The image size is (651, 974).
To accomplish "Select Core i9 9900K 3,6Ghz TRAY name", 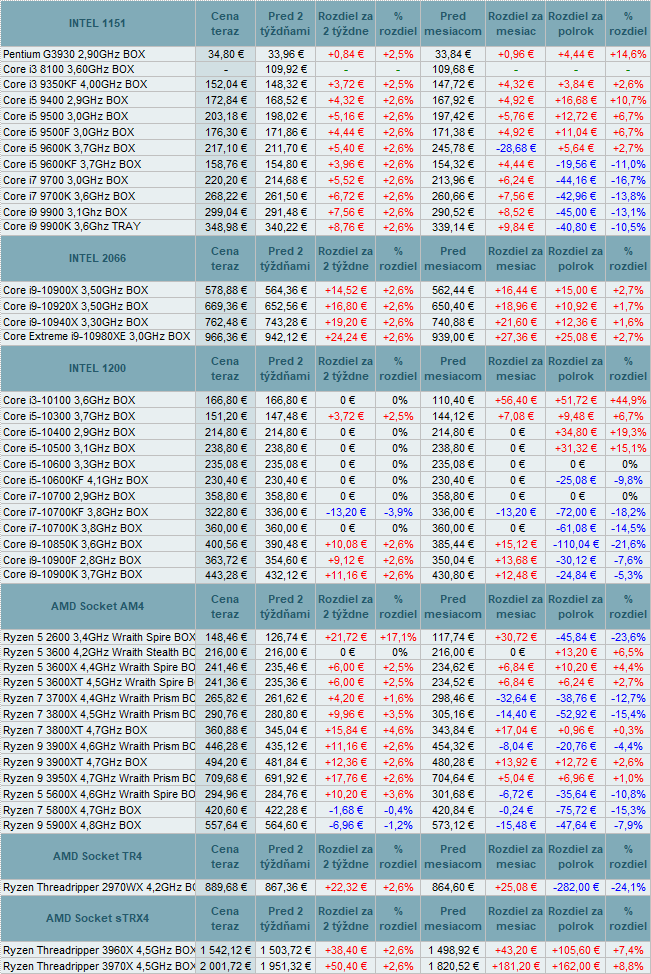I will [x=71, y=227].
